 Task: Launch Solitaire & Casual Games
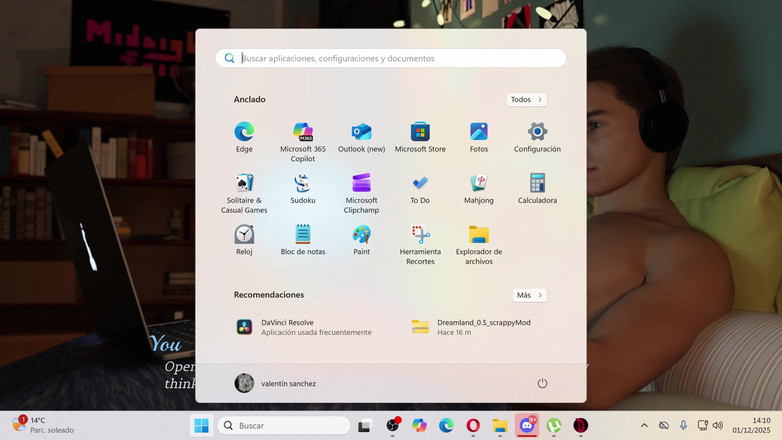244,189
